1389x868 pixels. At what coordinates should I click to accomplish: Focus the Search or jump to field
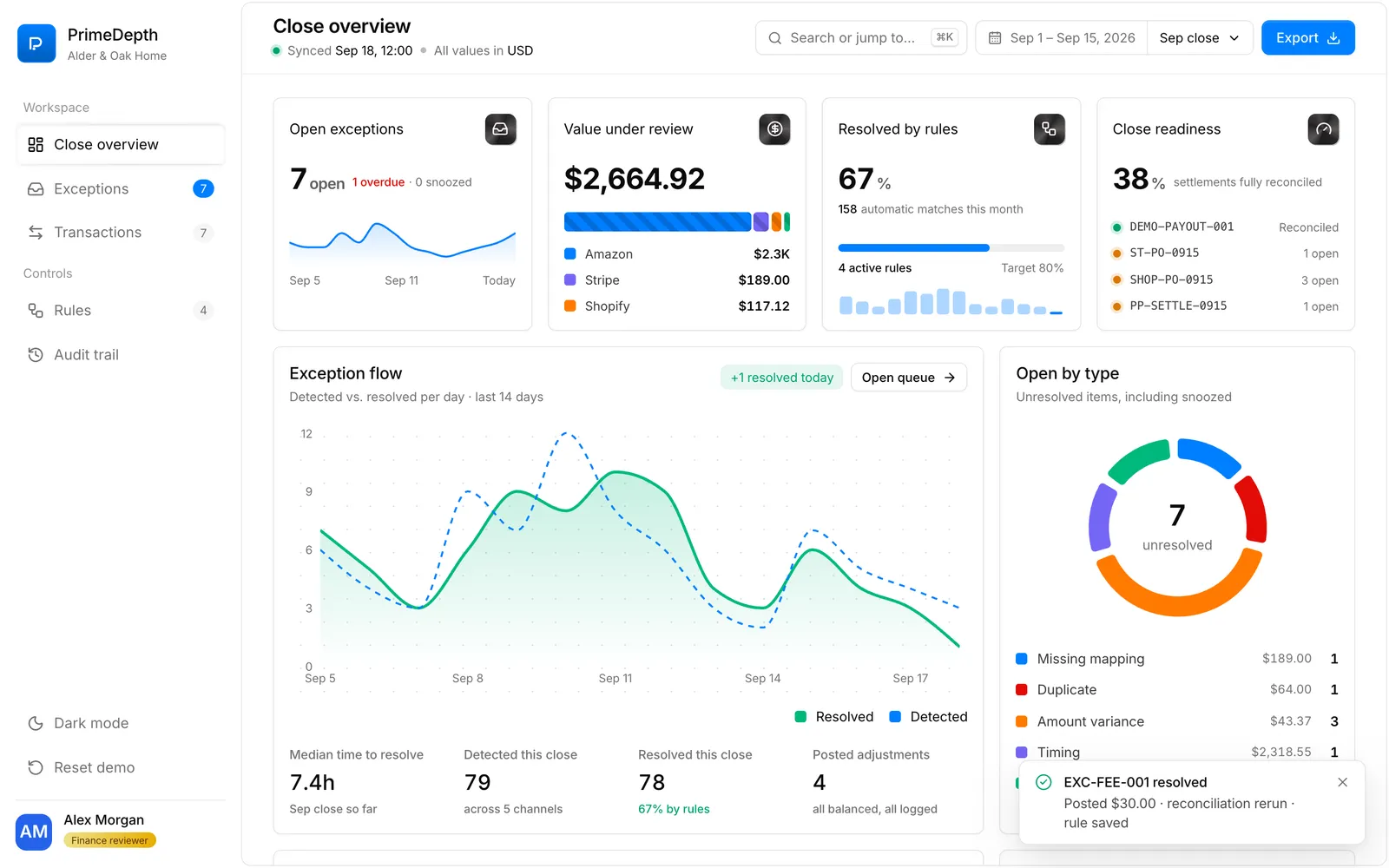pyautogui.click(x=861, y=37)
